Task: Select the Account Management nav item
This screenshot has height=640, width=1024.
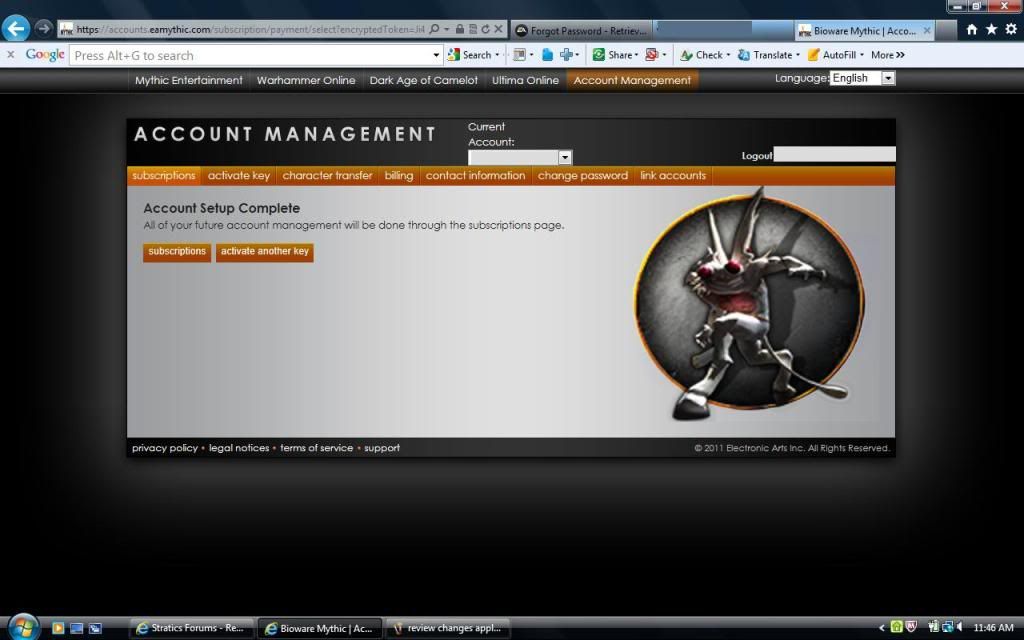Action: 632,80
